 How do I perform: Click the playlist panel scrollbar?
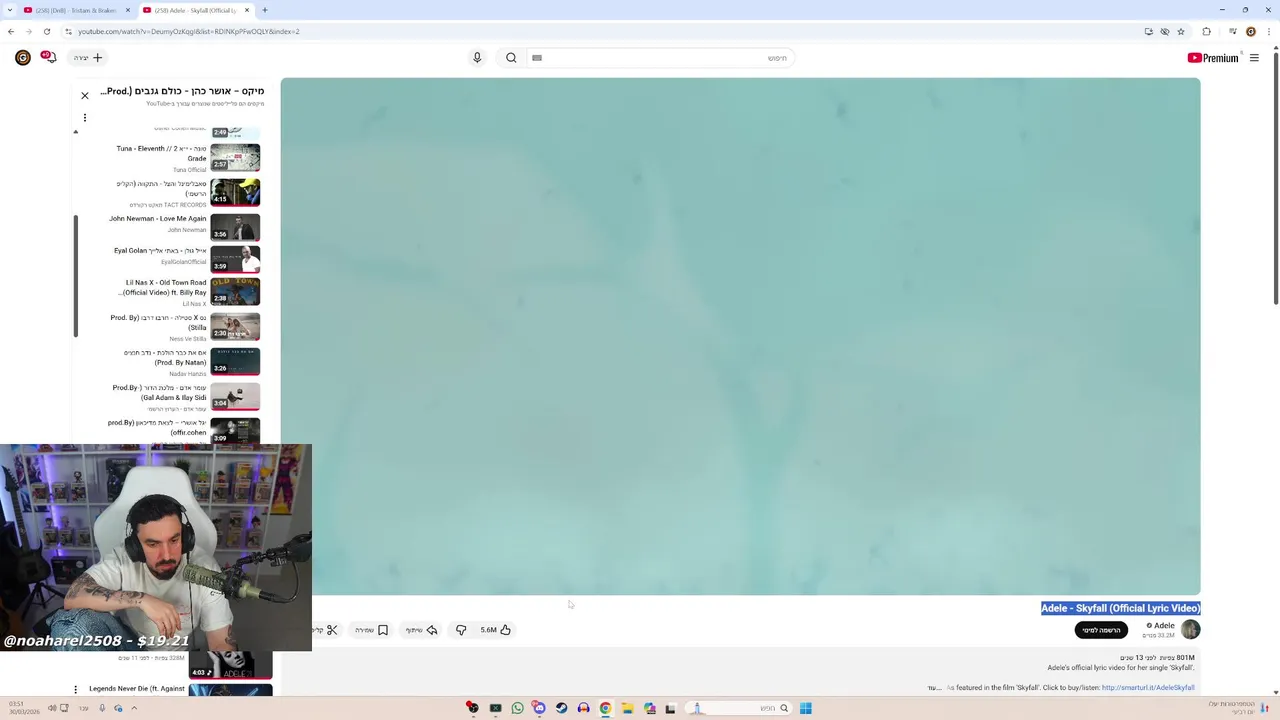(75, 276)
